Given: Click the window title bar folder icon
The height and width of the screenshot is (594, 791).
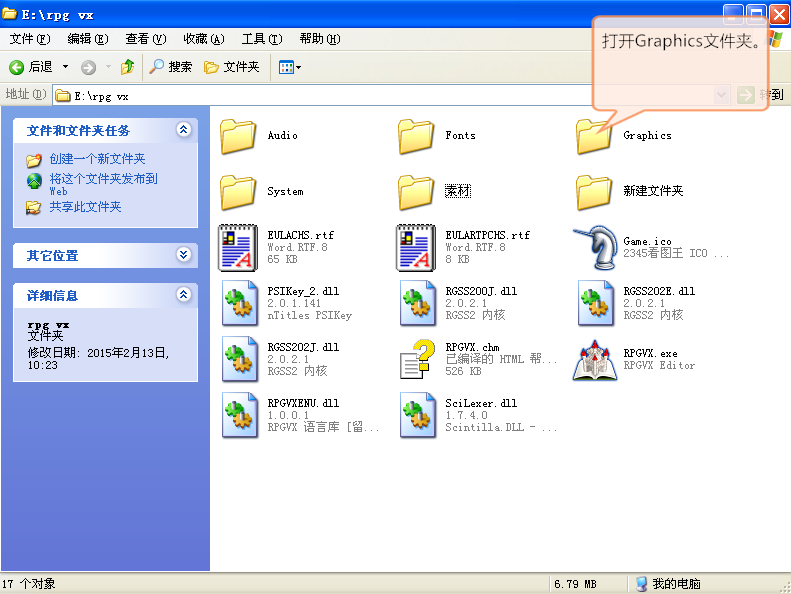Looking at the screenshot, I should 9,14.
